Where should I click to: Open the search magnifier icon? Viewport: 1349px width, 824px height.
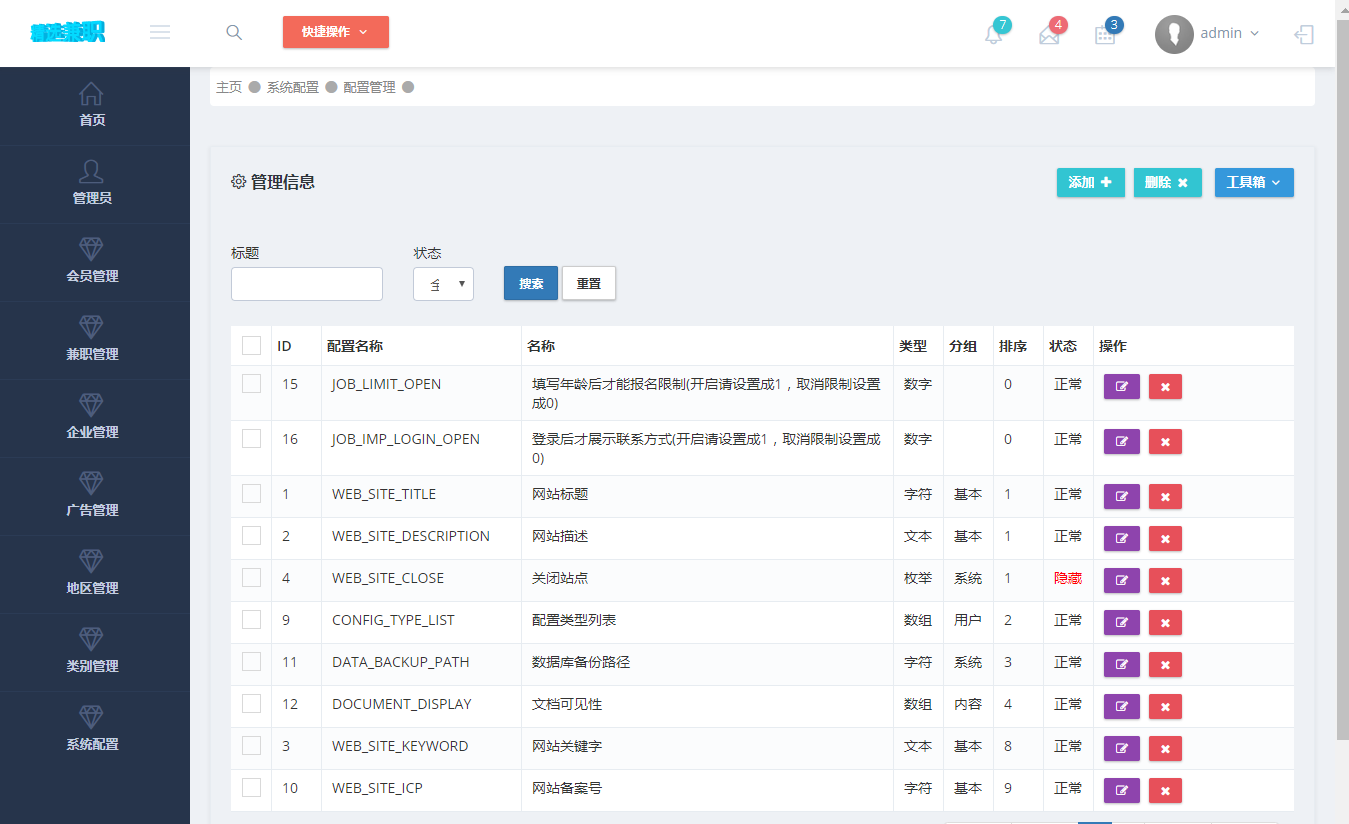click(234, 32)
